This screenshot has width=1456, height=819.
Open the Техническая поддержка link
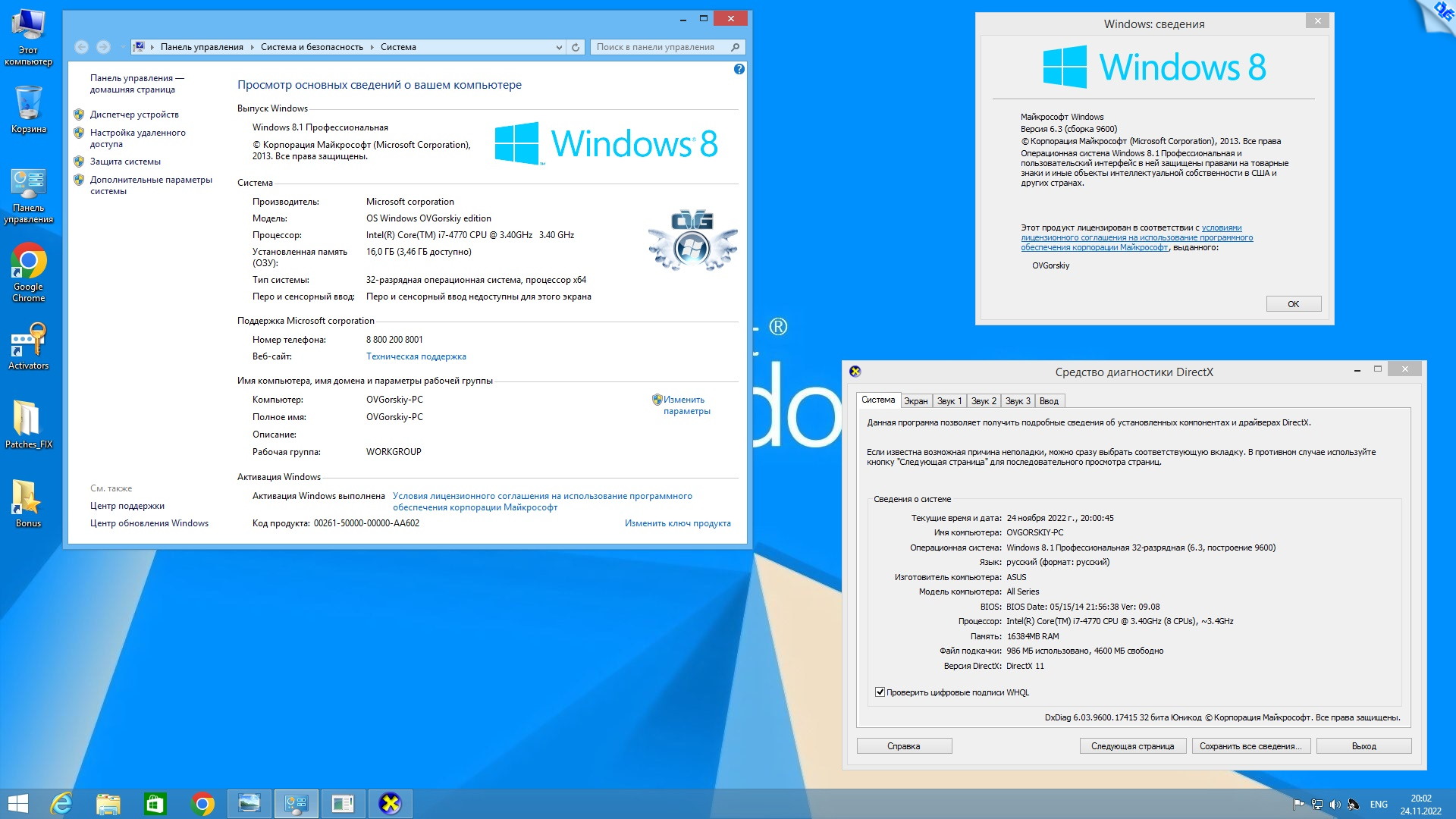tap(416, 356)
